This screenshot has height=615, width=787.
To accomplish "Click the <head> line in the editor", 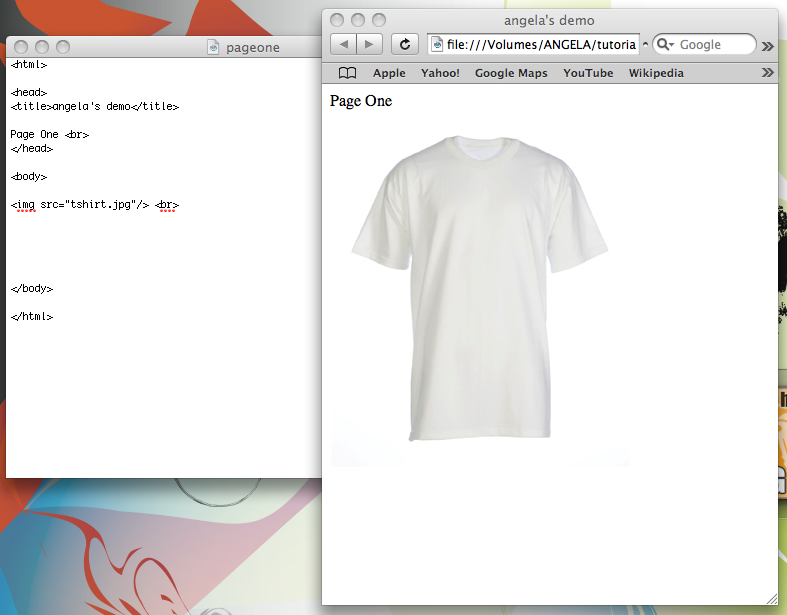I will pyautogui.click(x=29, y=92).
